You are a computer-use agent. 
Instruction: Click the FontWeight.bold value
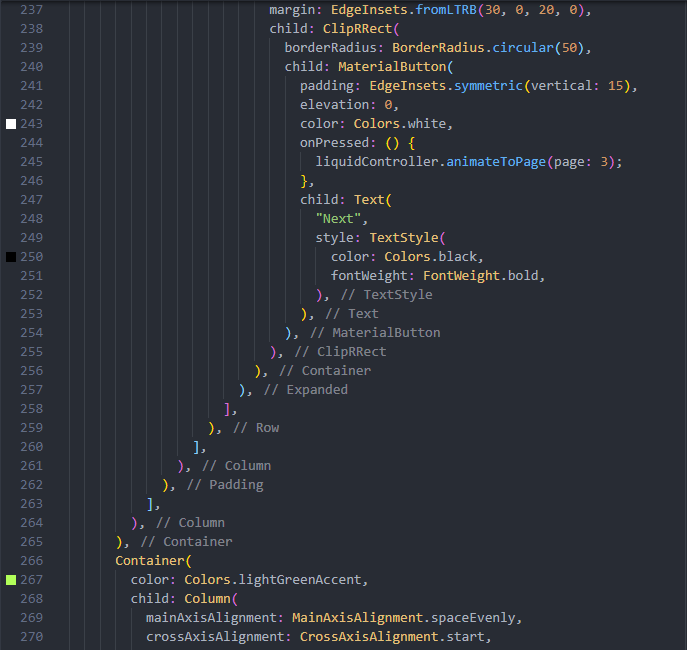[484, 276]
